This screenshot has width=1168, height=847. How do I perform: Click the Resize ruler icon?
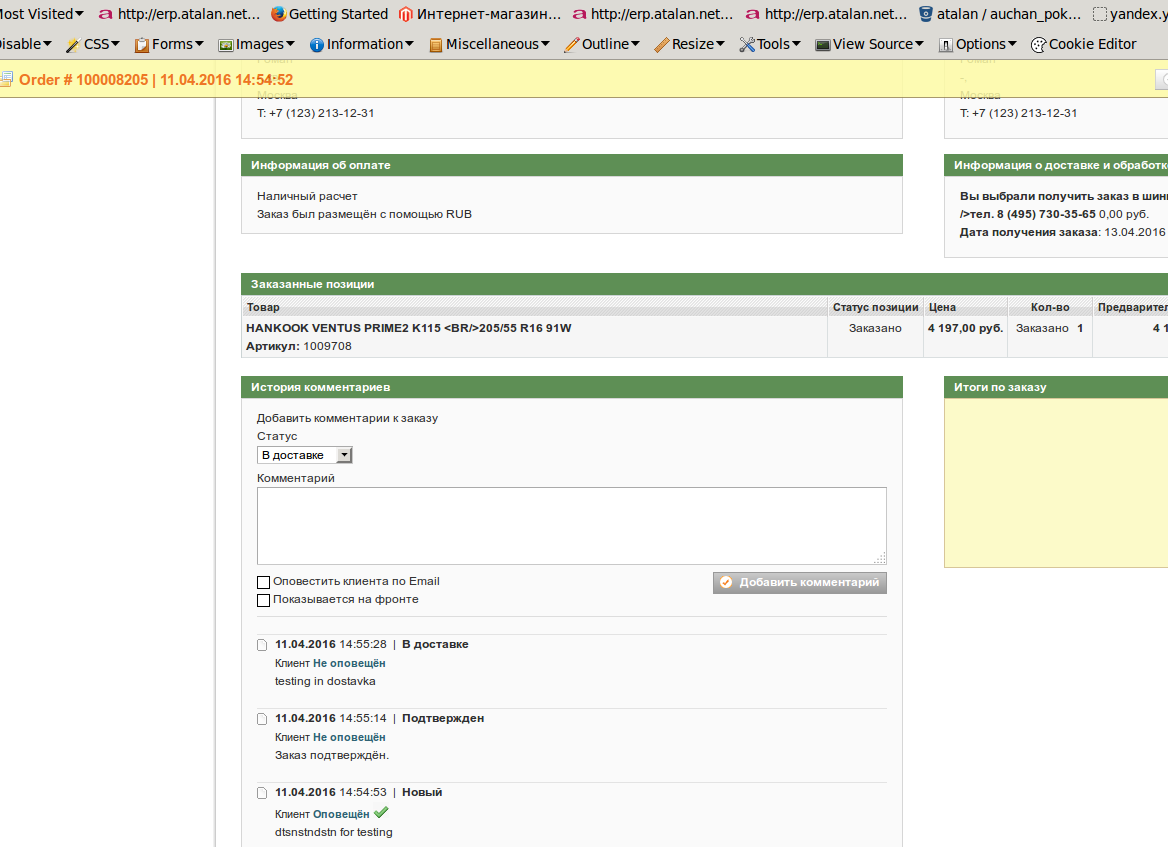[661, 45]
